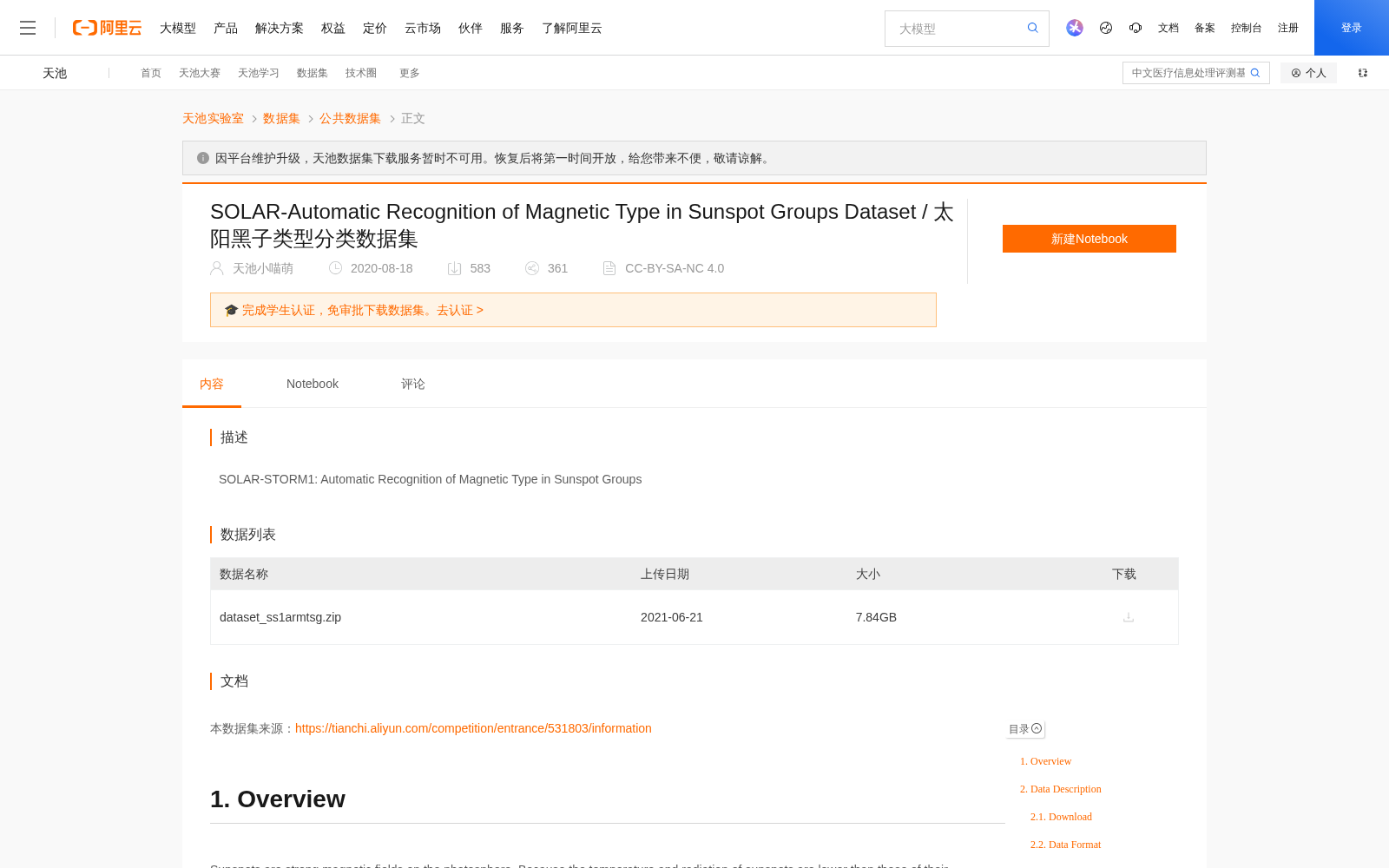1389x868 pixels.
Task: Click the clock date icon
Action: (x=335, y=268)
